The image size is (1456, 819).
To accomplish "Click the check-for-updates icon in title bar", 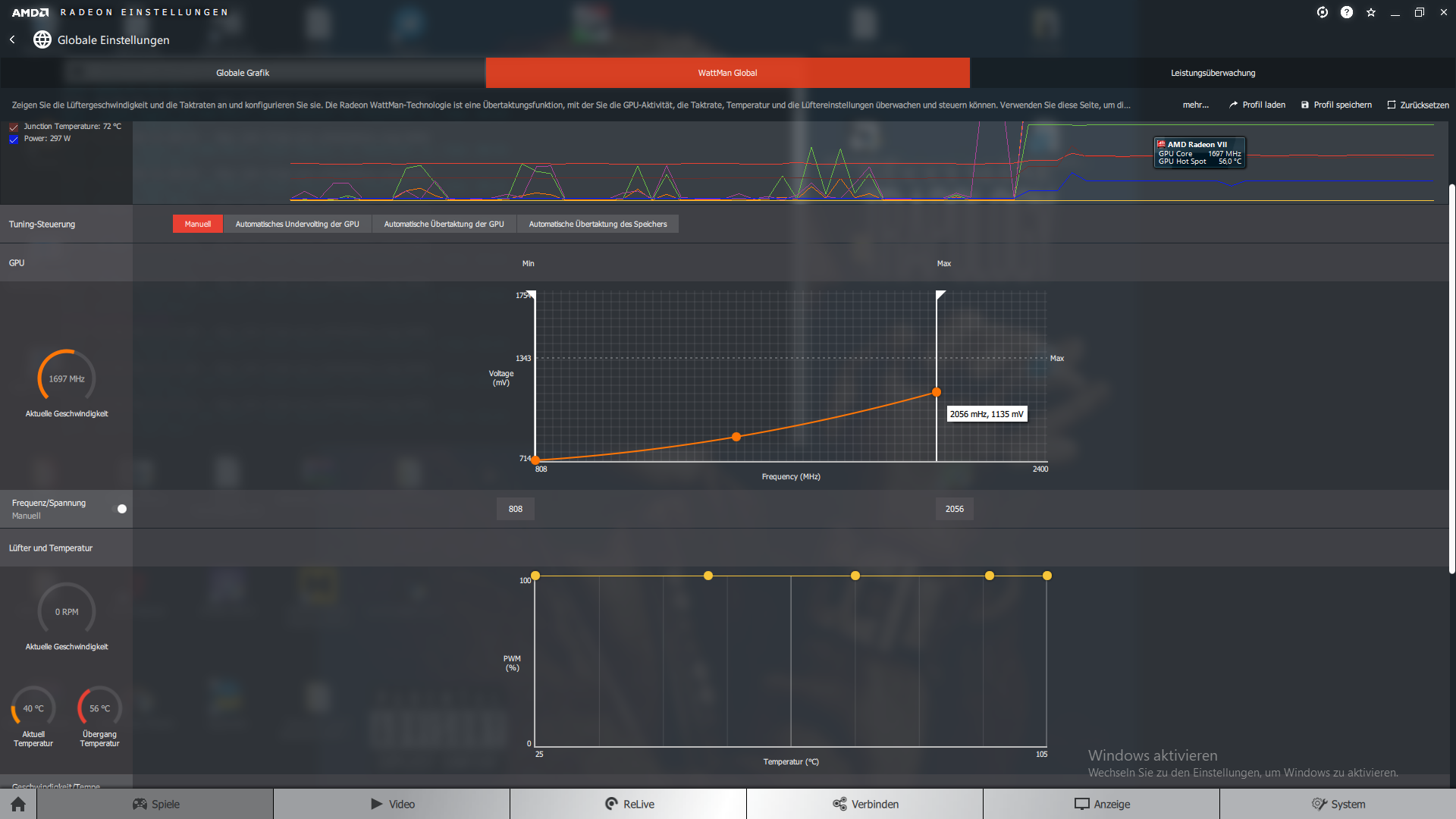I will [1323, 12].
